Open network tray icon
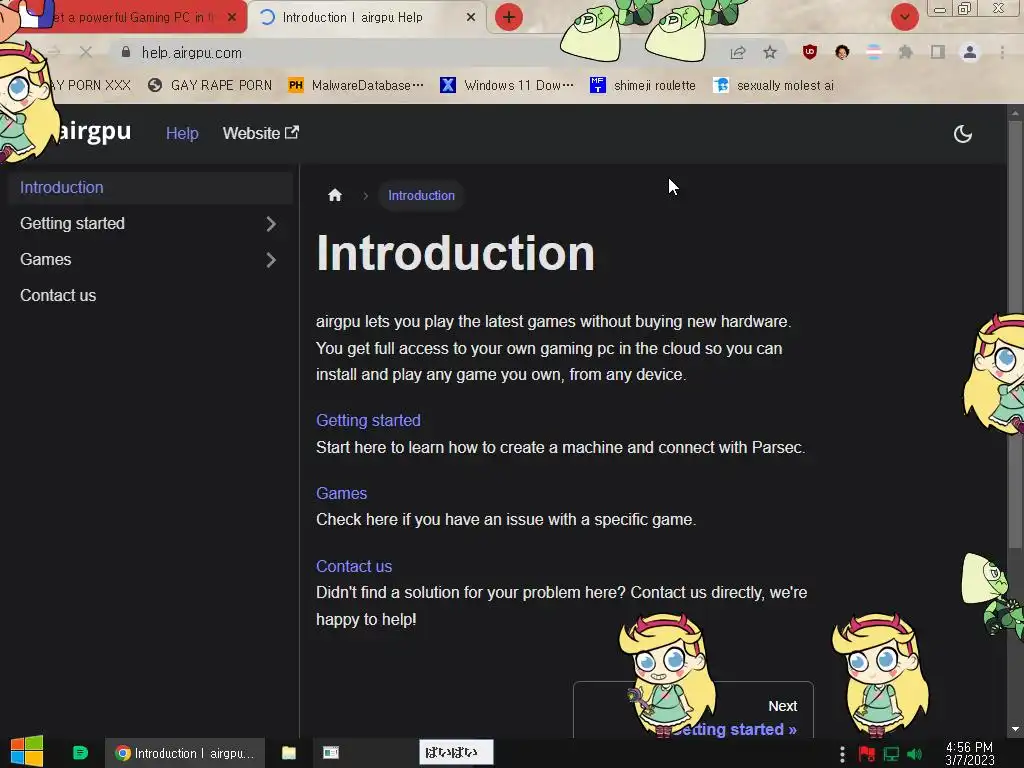 [891, 754]
